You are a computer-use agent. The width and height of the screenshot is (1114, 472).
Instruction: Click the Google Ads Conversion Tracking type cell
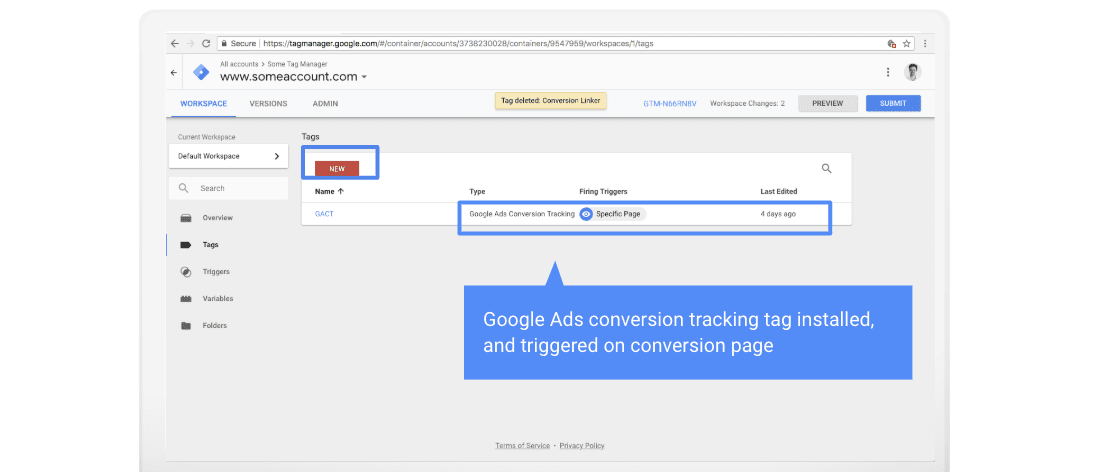coord(522,214)
